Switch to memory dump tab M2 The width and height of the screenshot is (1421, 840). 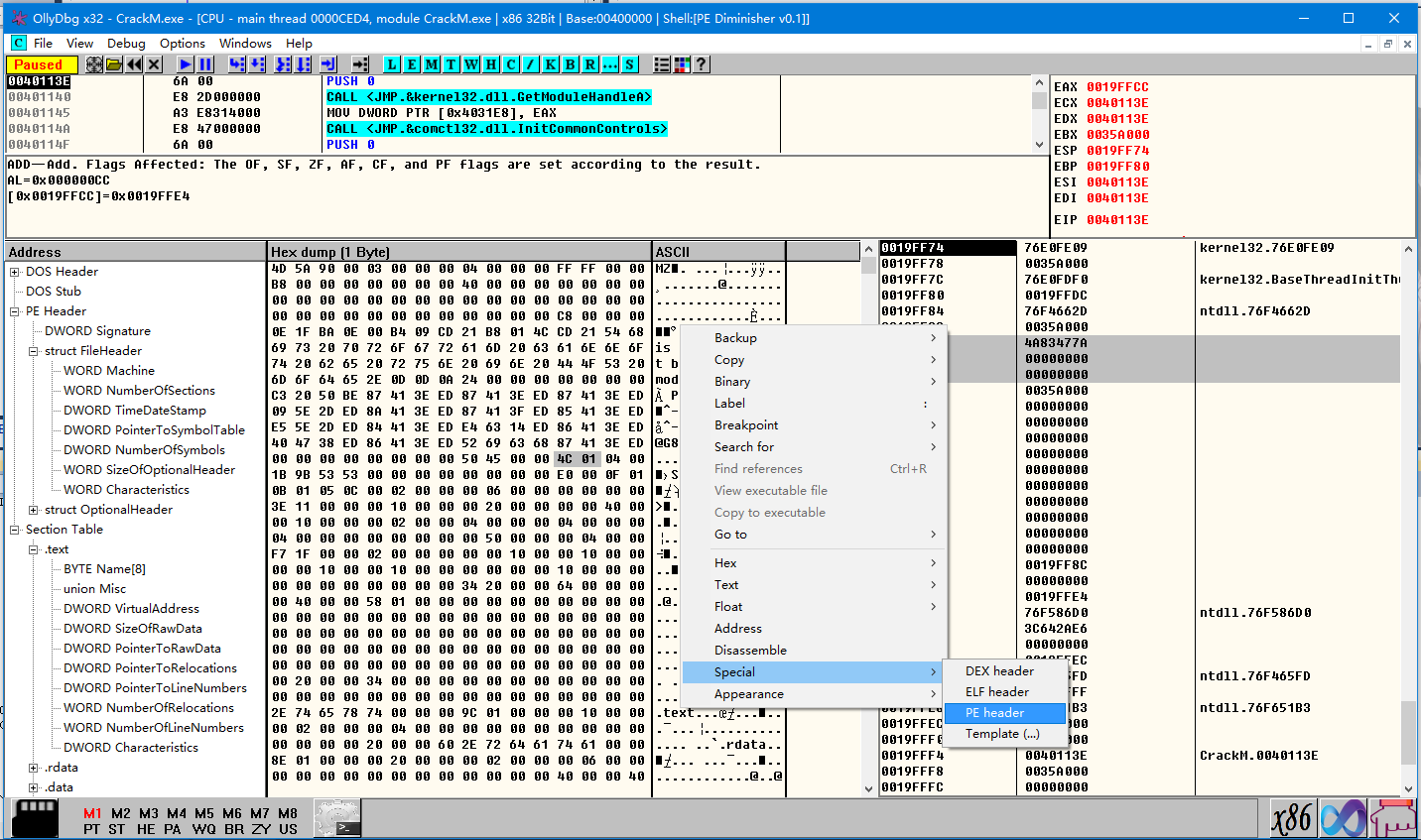(x=121, y=813)
